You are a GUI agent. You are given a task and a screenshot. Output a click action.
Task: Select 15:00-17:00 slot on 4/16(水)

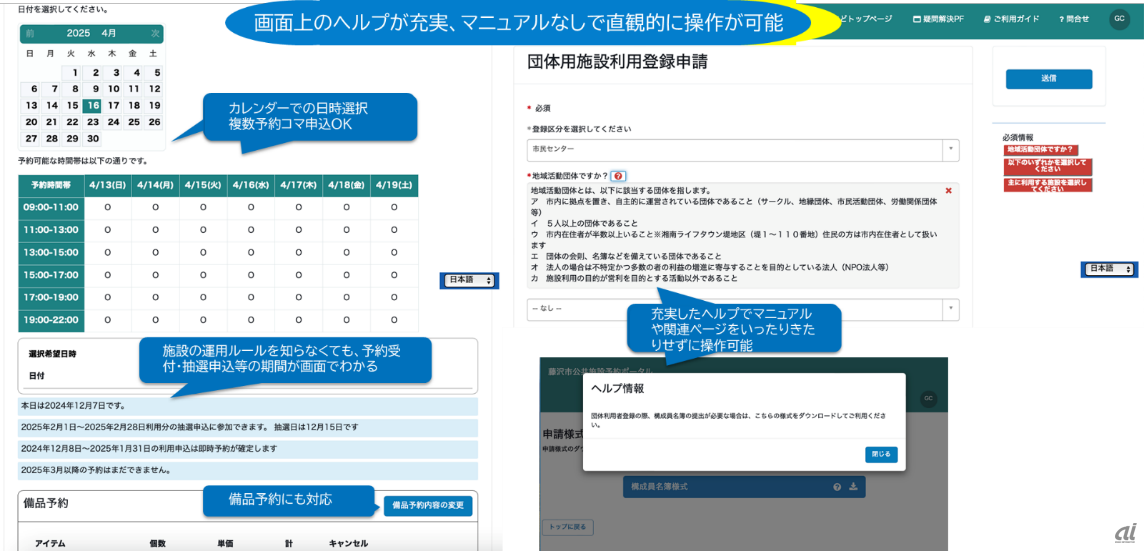pos(251,275)
